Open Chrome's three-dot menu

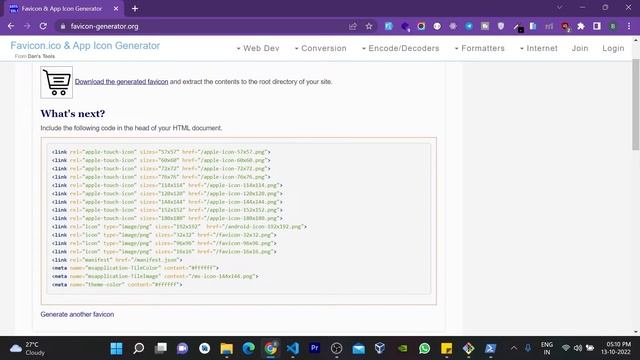pos(629,26)
